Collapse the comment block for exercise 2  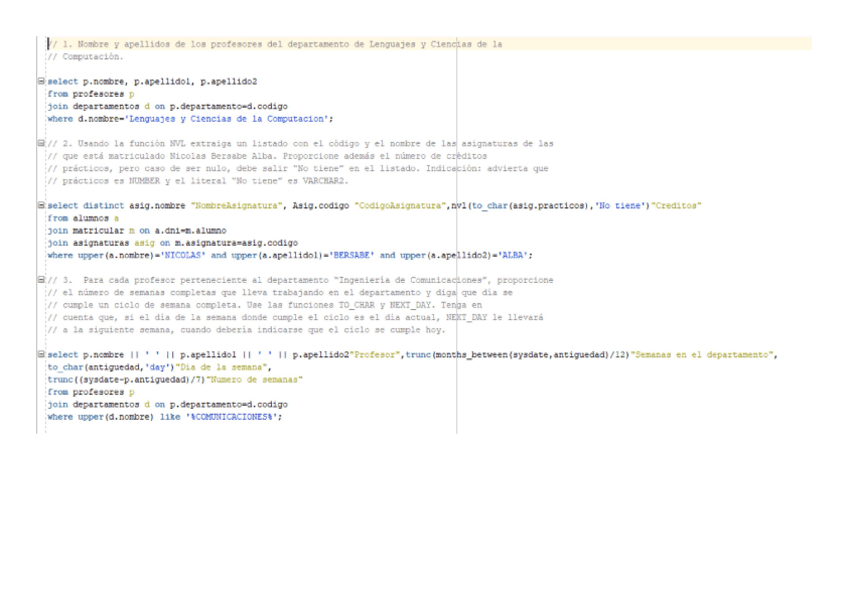pos(40,144)
